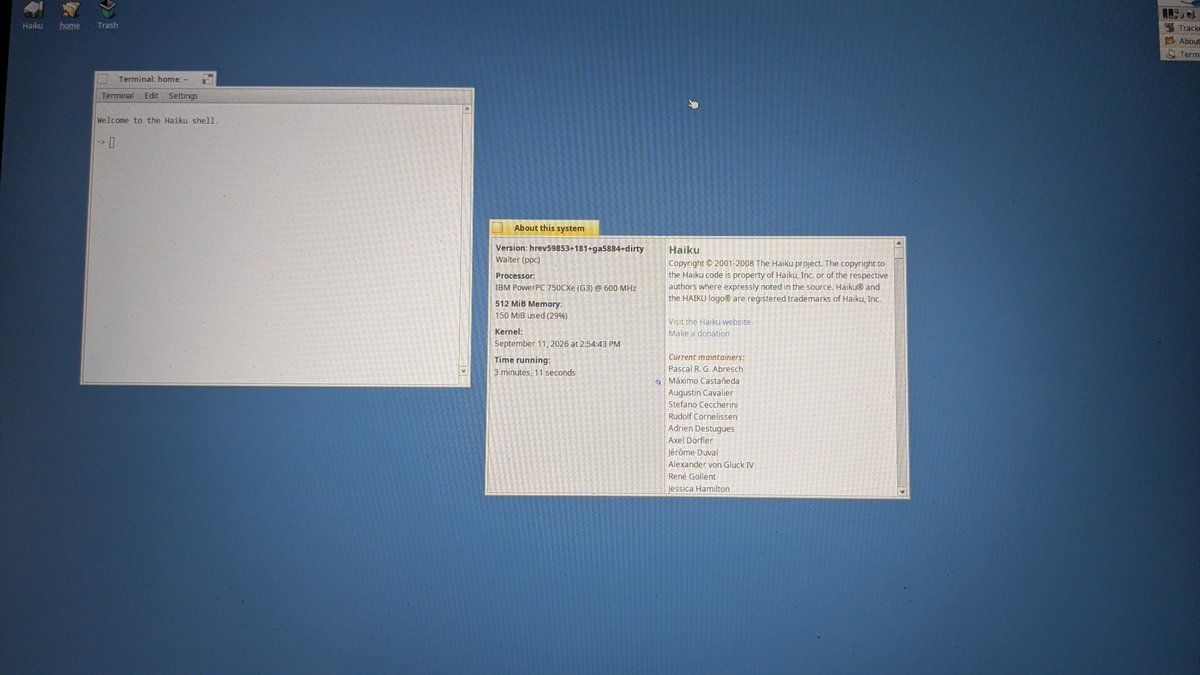Click the Walter (ppc) text
Screen dimensions: 1200x675
[x=518, y=259]
